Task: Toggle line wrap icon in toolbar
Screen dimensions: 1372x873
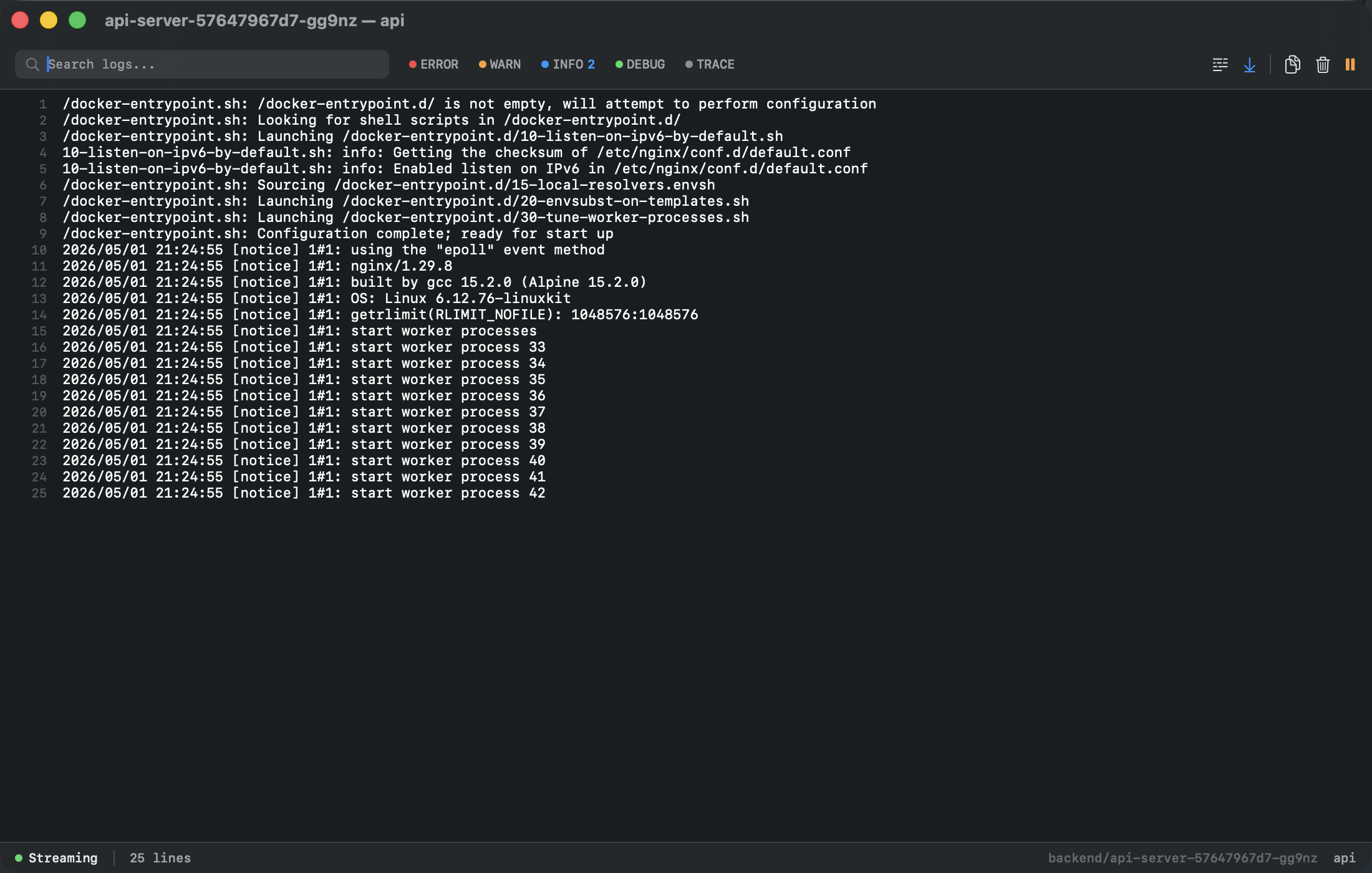Action: [1220, 64]
